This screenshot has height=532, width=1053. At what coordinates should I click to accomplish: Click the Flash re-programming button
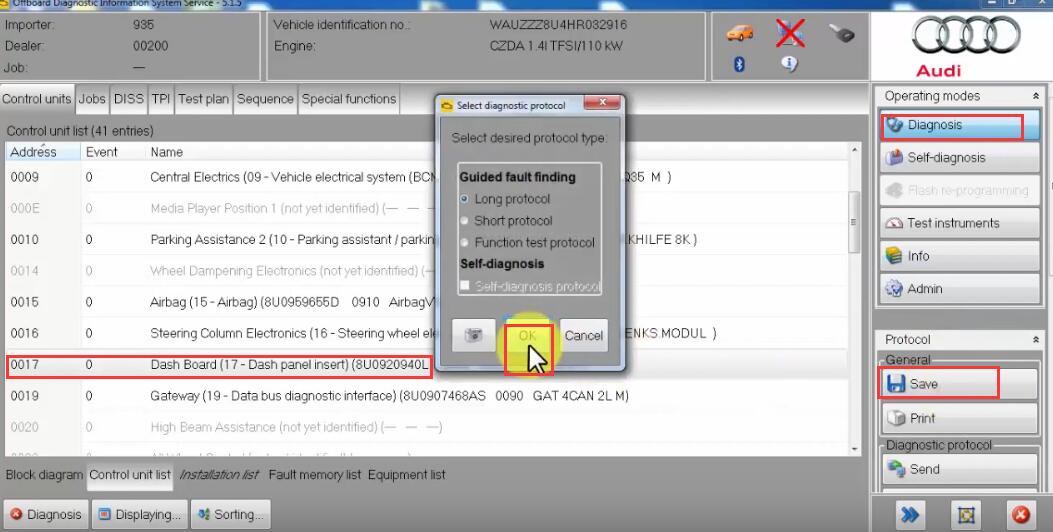point(960,191)
